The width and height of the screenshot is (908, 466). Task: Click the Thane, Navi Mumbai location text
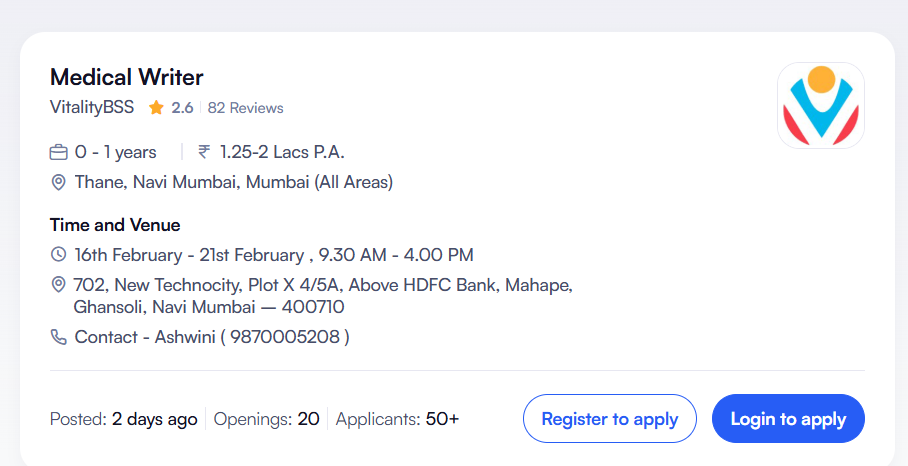click(233, 182)
